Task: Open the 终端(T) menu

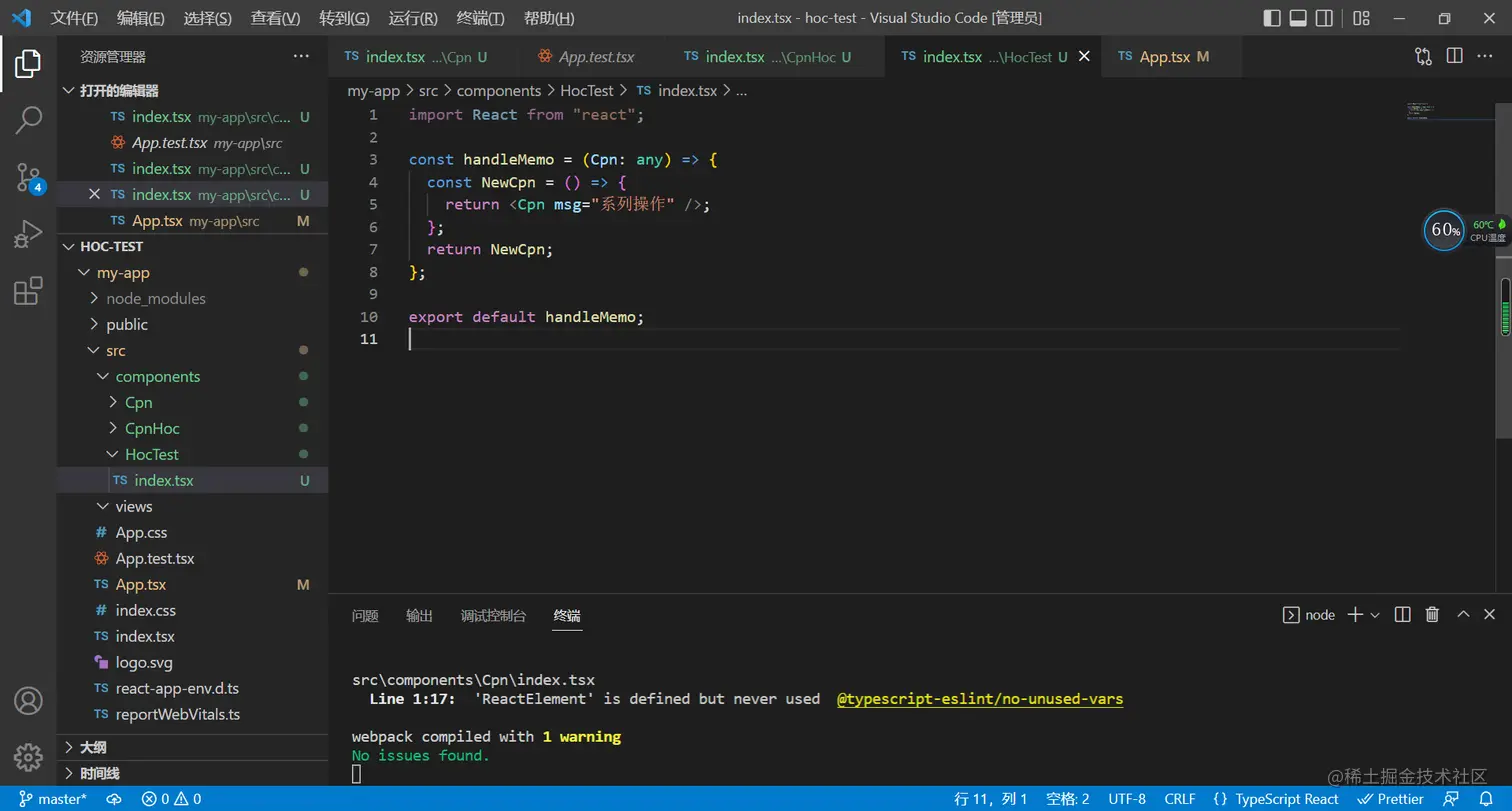Action: tap(480, 18)
